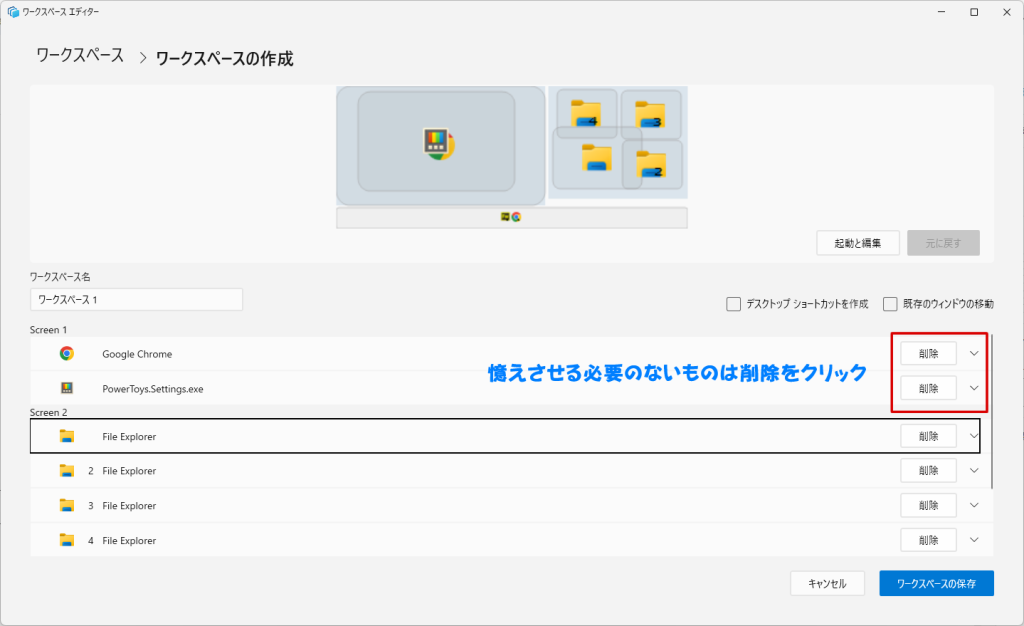The image size is (1024, 626).
Task: Enable the デスクトップ ショートカットを作成 checkbox
Action: 734,304
